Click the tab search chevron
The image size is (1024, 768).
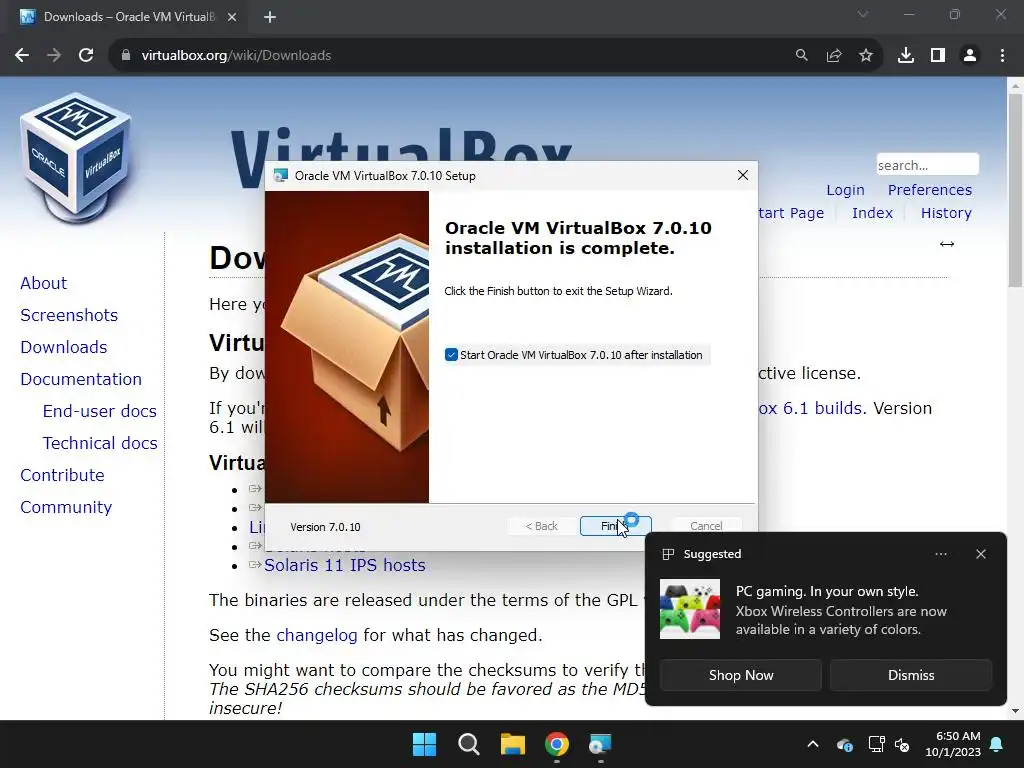click(x=863, y=14)
